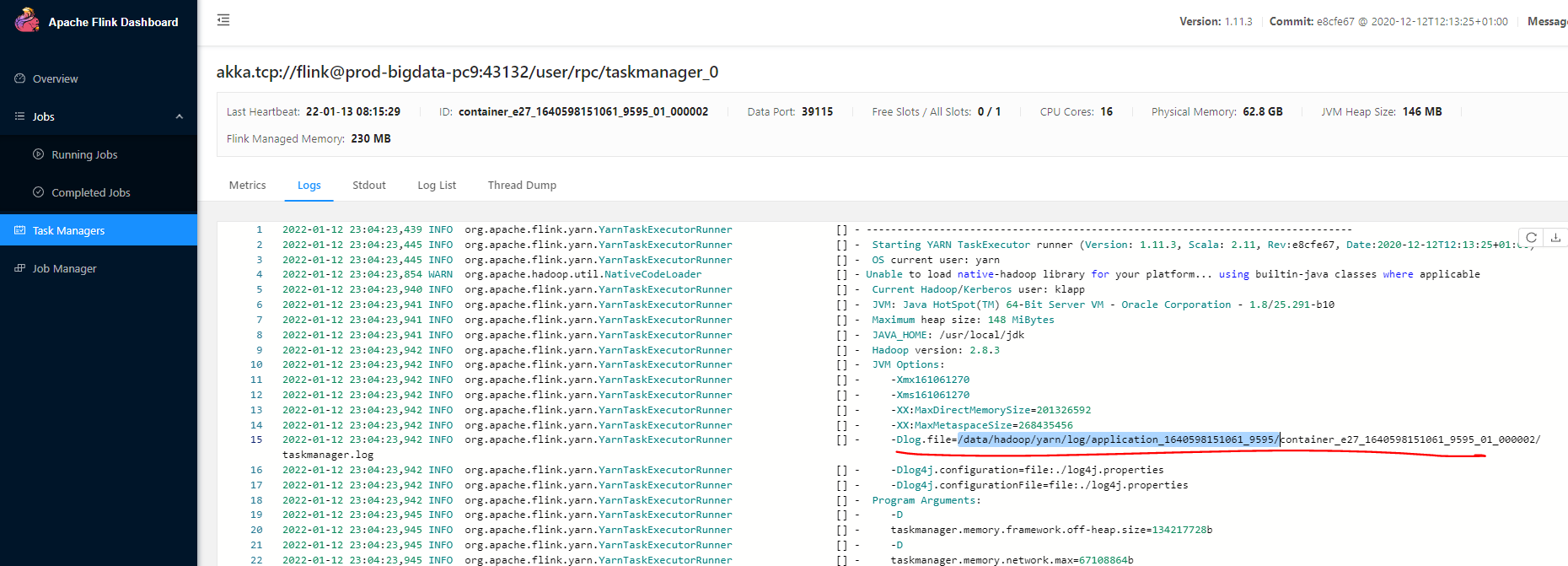Open the Log List tab
The width and height of the screenshot is (1568, 566).
tap(437, 185)
